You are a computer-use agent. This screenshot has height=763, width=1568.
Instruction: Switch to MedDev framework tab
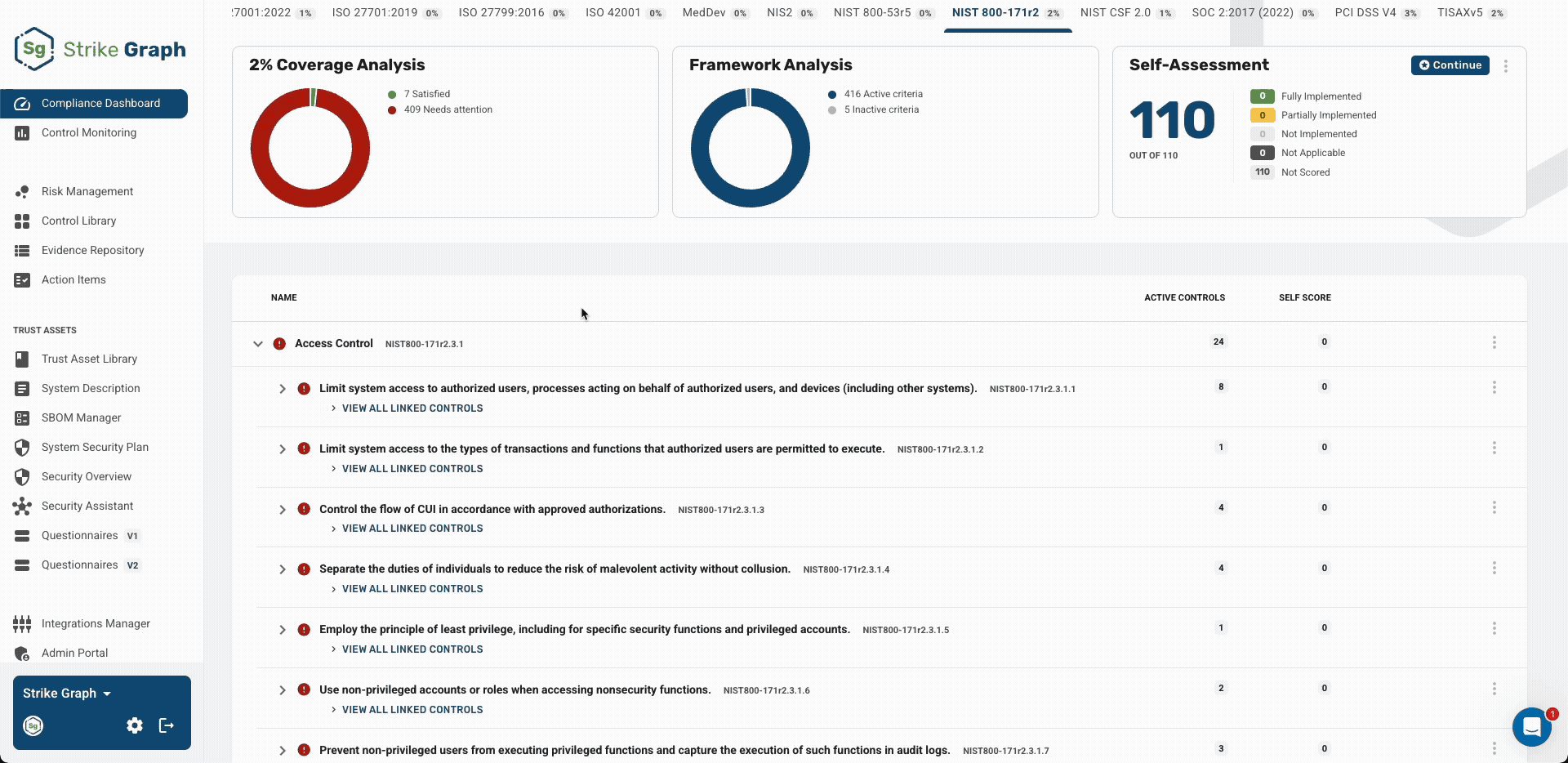click(x=715, y=13)
